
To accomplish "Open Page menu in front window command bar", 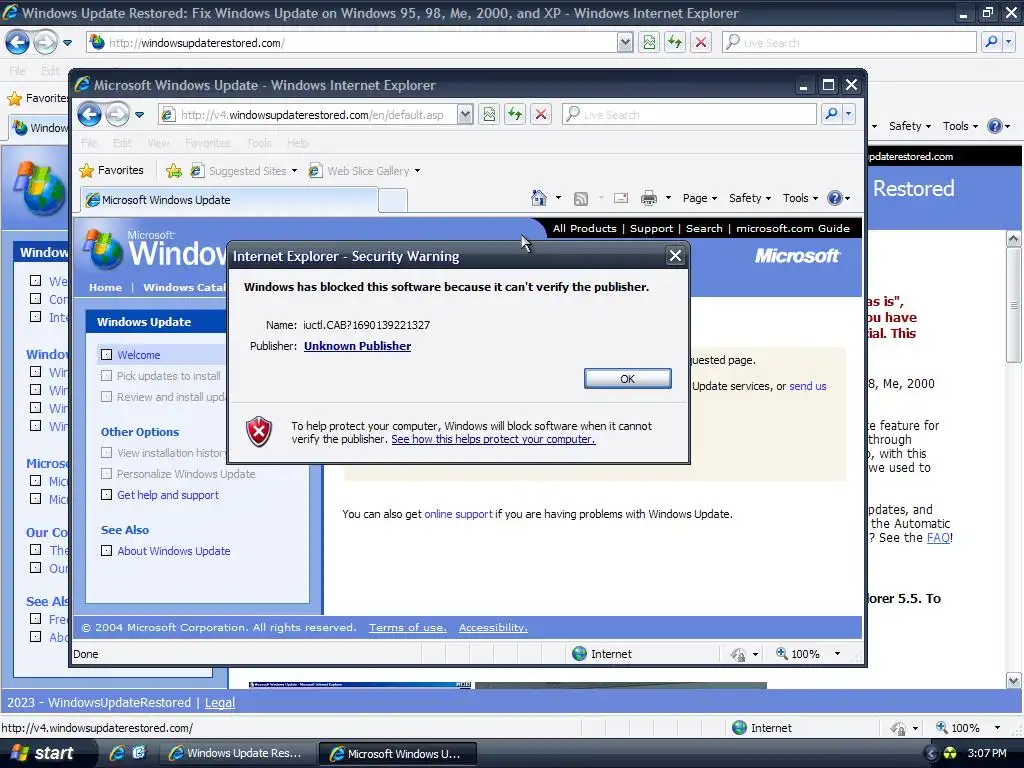I will [699, 198].
